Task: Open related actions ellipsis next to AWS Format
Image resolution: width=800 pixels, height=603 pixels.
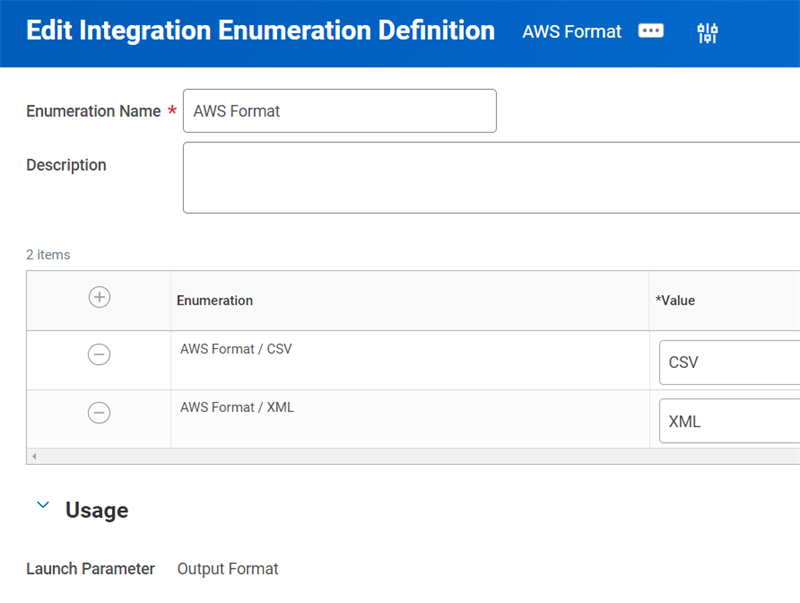Action: coord(651,31)
